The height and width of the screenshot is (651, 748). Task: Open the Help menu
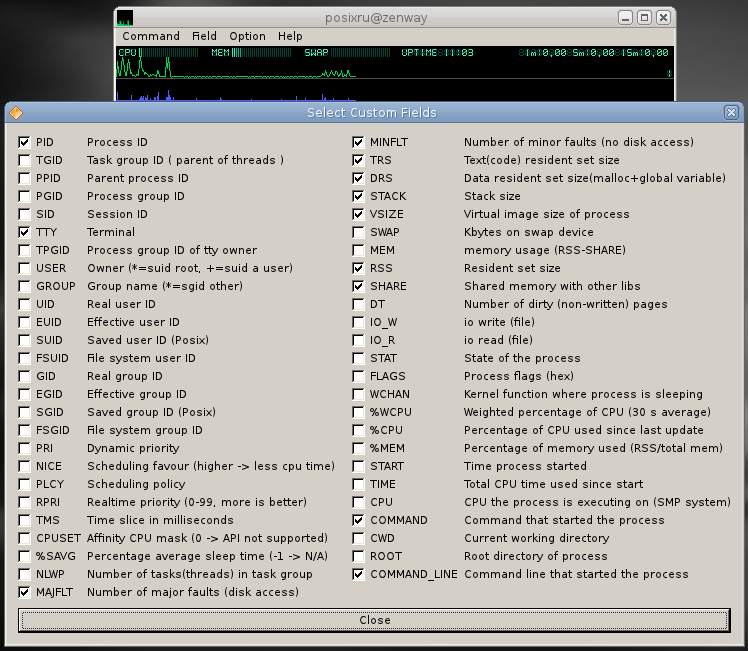[290, 36]
